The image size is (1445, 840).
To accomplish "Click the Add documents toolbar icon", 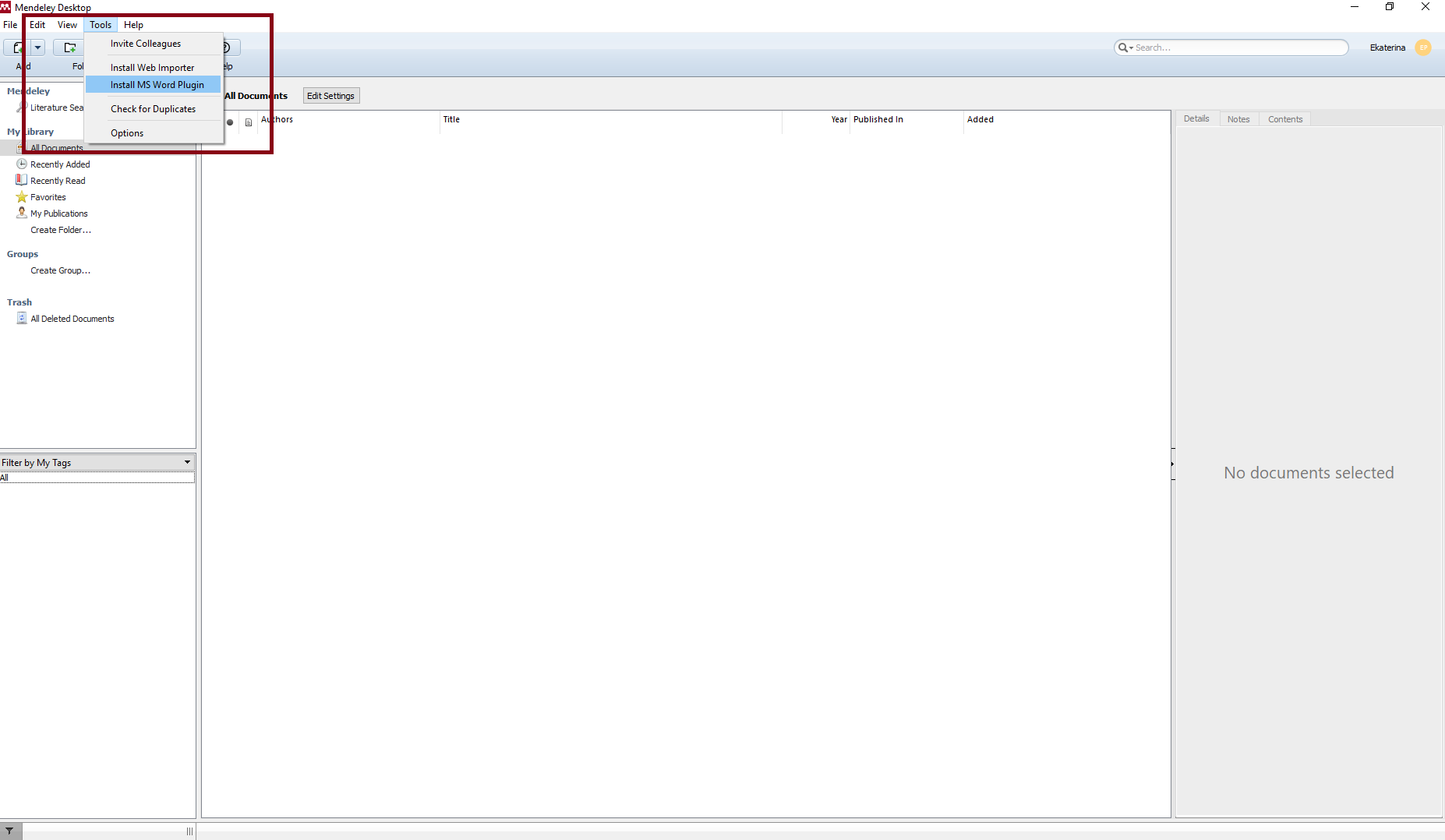I will coord(16,48).
